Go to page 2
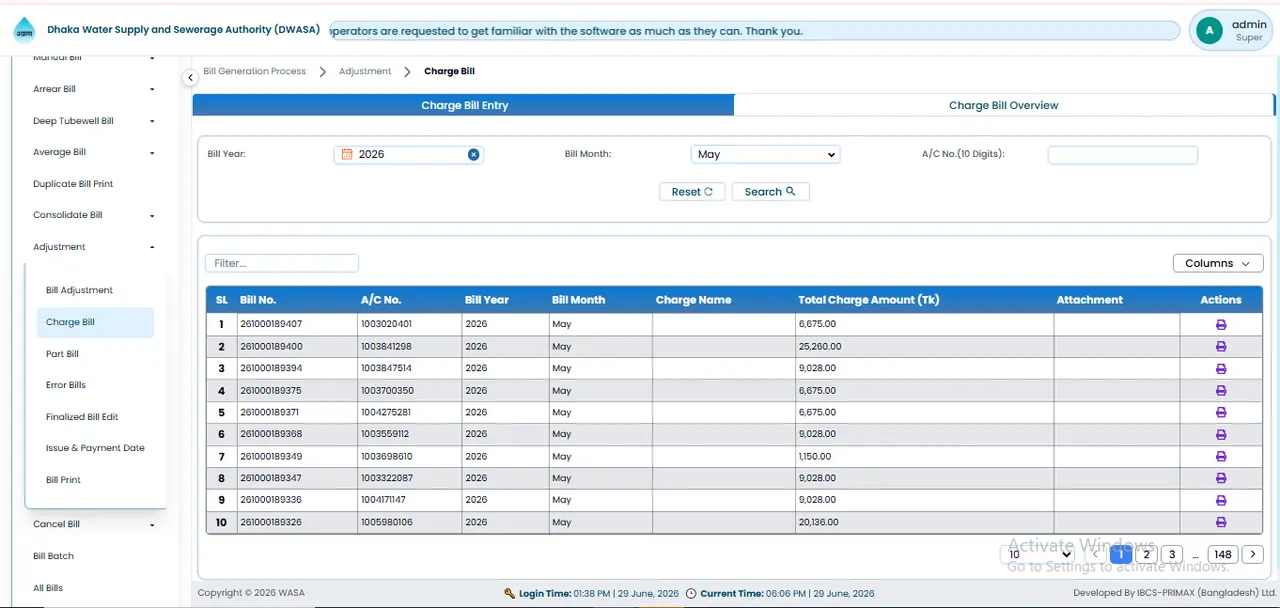The height and width of the screenshot is (608, 1280). pos(1147,554)
